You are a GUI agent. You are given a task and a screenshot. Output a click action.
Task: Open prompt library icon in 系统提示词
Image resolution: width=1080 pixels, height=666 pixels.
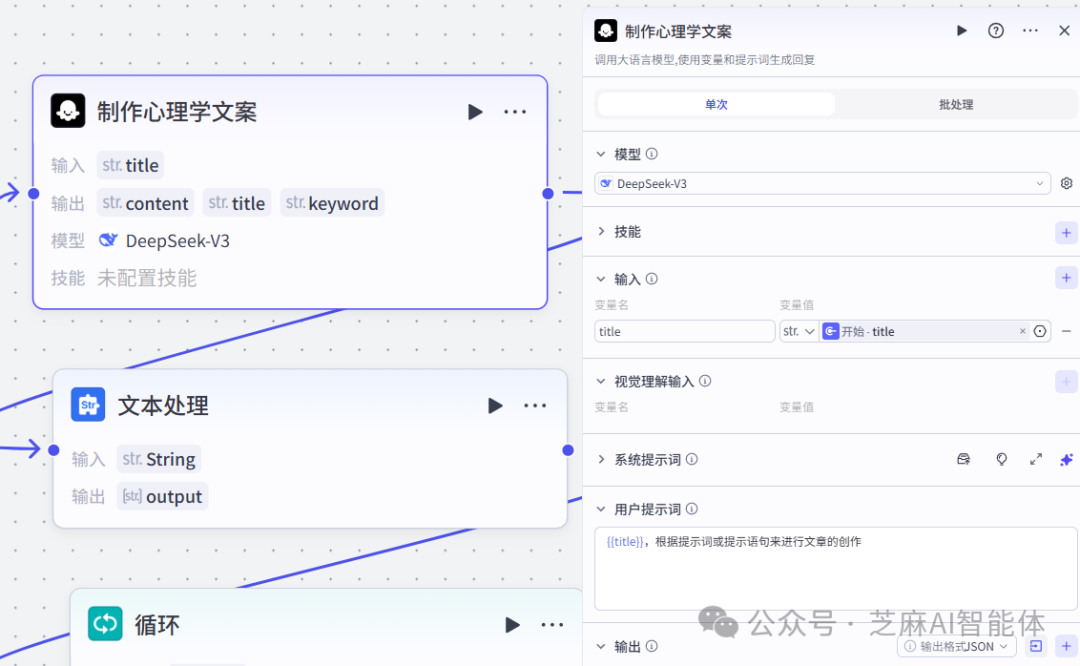964,459
